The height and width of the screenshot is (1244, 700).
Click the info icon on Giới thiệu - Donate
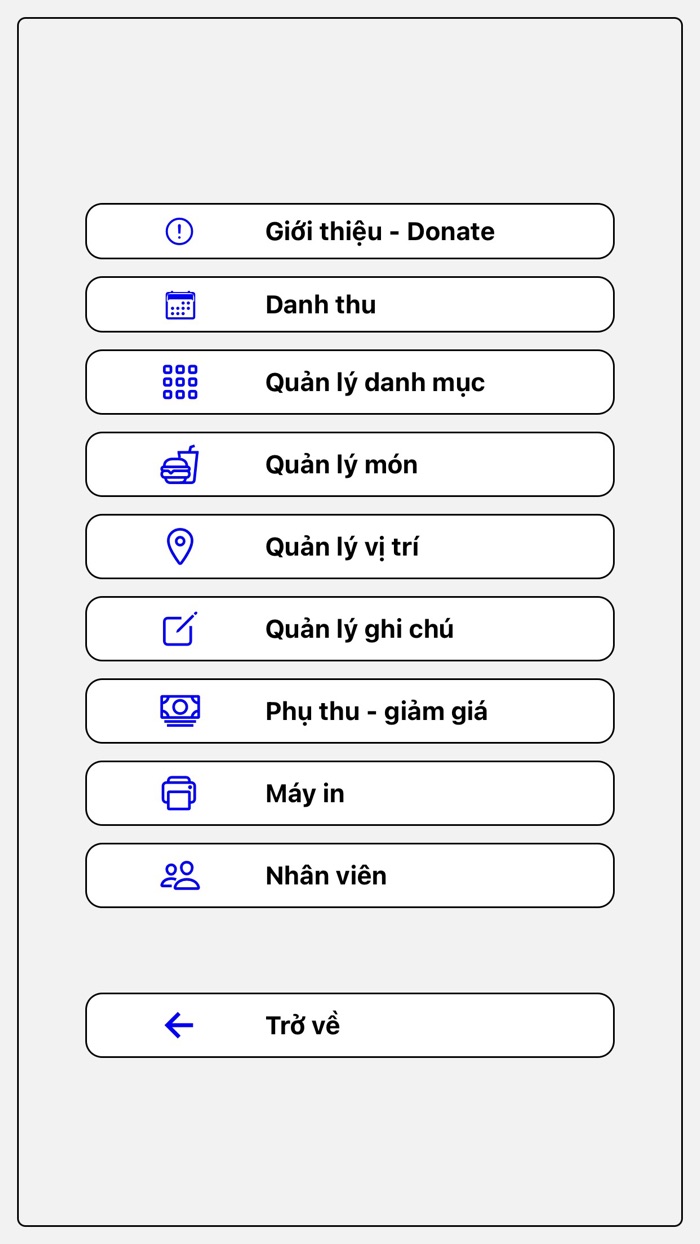coord(179,231)
